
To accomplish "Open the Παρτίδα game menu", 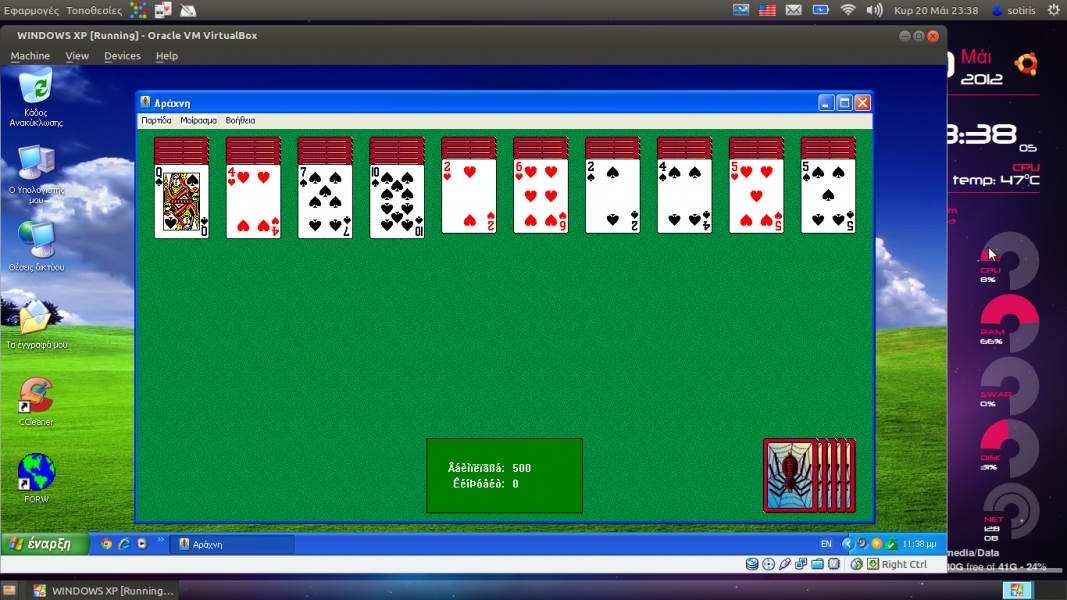I will click(x=156, y=120).
